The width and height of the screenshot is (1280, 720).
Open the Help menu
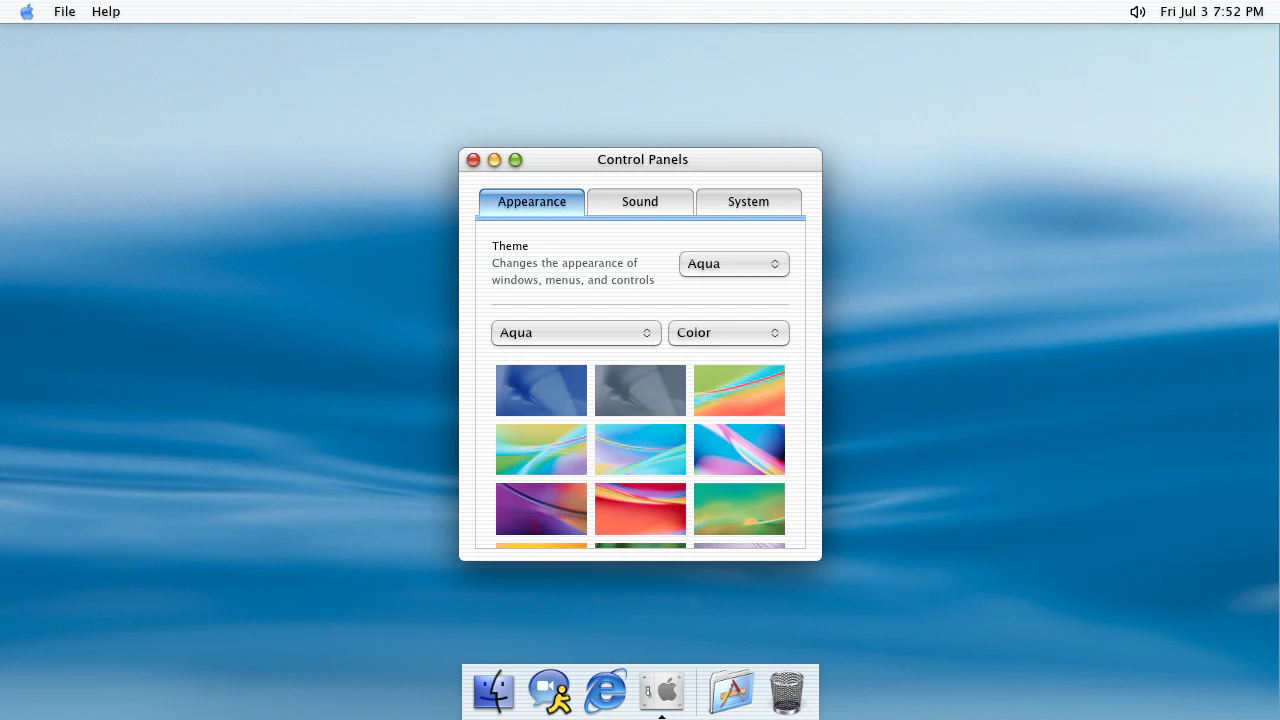coord(106,12)
